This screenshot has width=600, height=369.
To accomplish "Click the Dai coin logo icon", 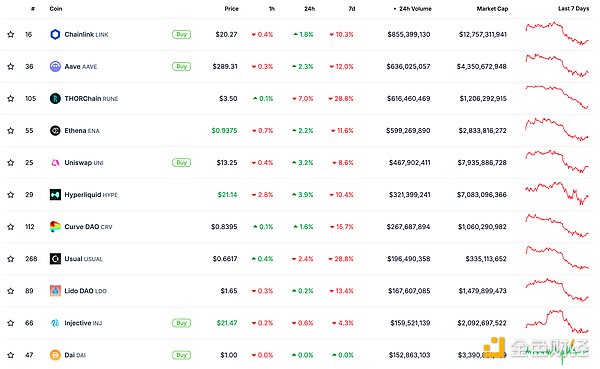I will [55, 355].
